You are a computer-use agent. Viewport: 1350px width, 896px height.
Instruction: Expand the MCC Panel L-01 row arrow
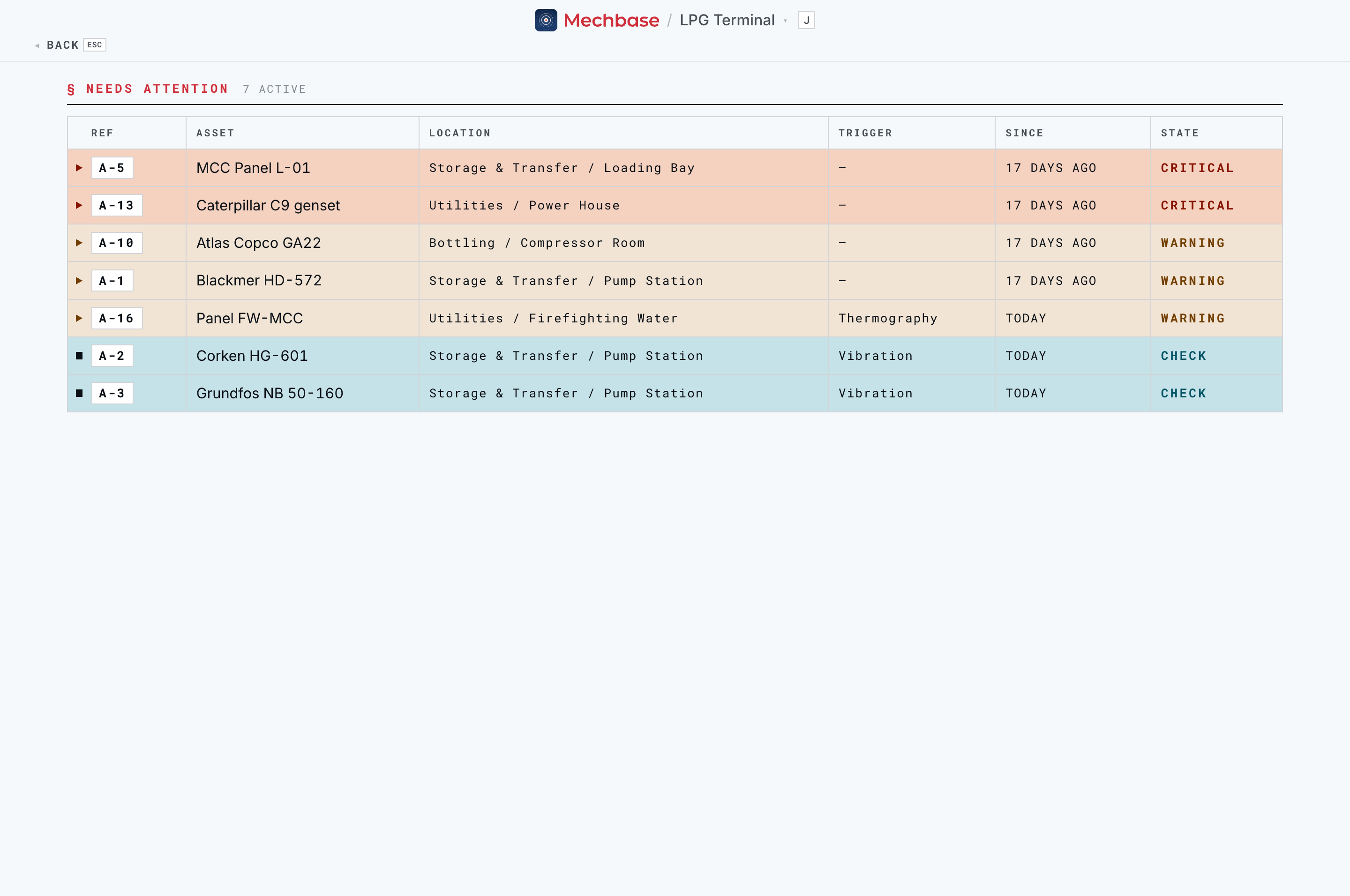point(79,167)
